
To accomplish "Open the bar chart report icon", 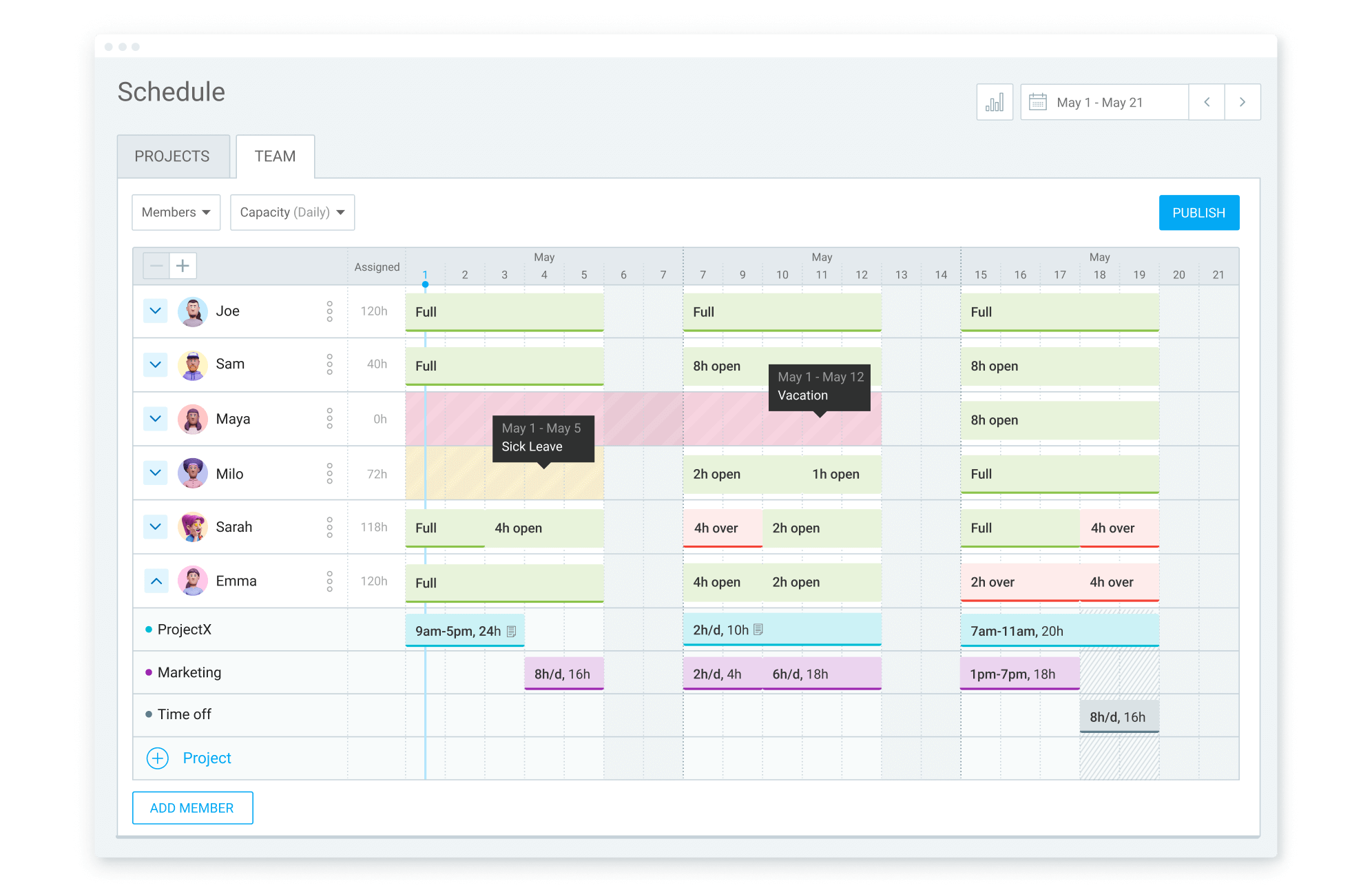I will (994, 103).
